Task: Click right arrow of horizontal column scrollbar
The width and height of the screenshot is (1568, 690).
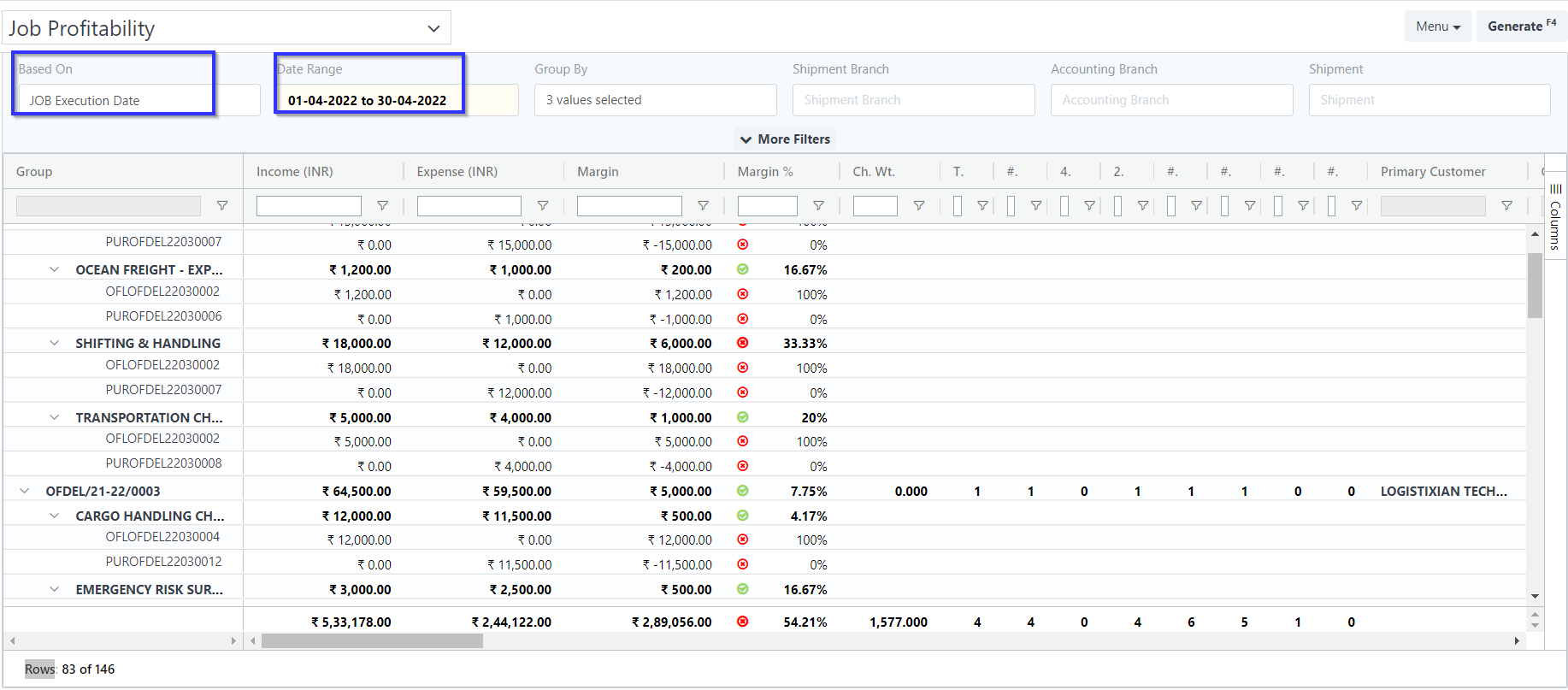Action: (x=1517, y=641)
